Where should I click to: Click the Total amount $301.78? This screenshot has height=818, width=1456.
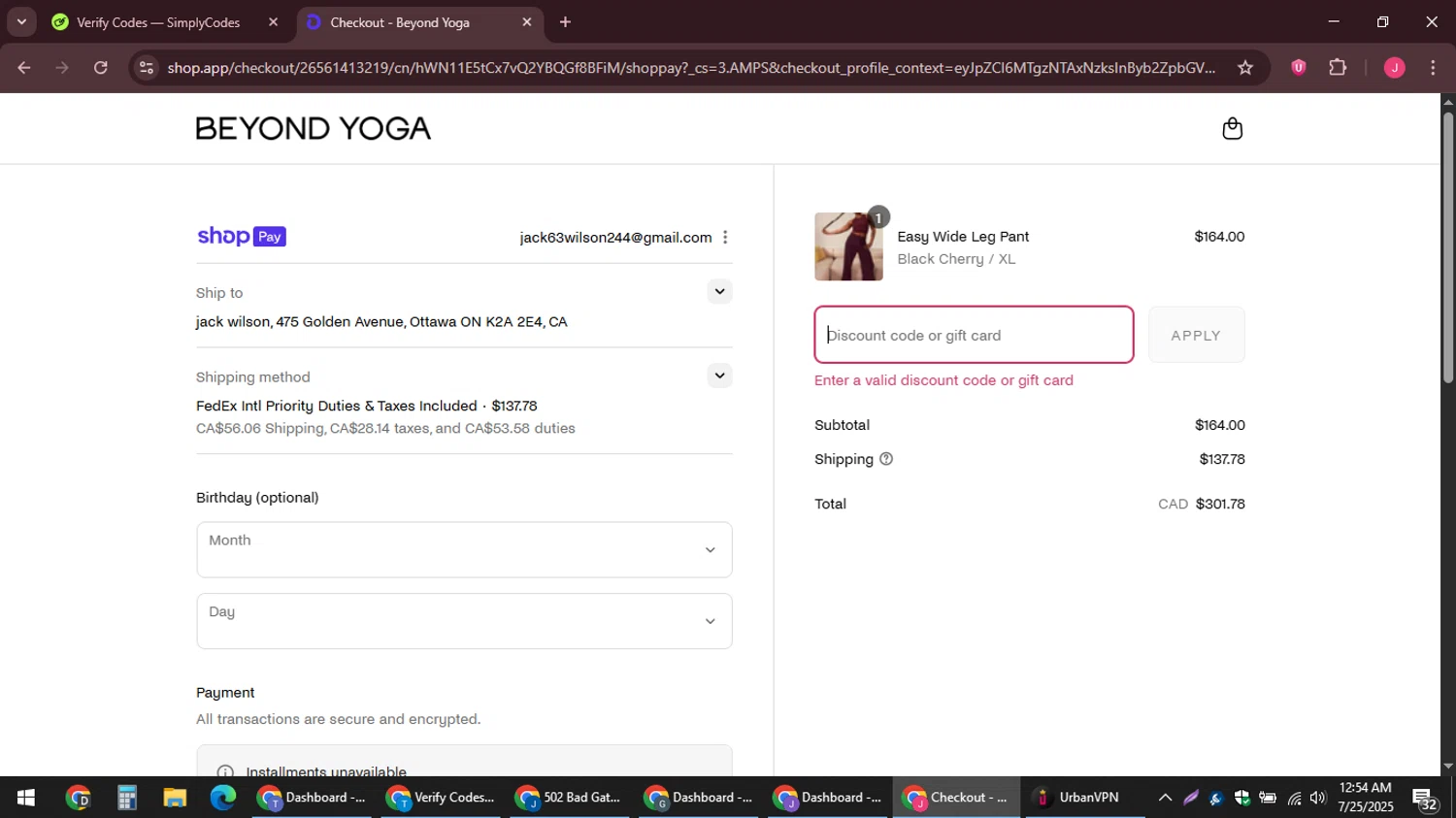pos(1220,504)
